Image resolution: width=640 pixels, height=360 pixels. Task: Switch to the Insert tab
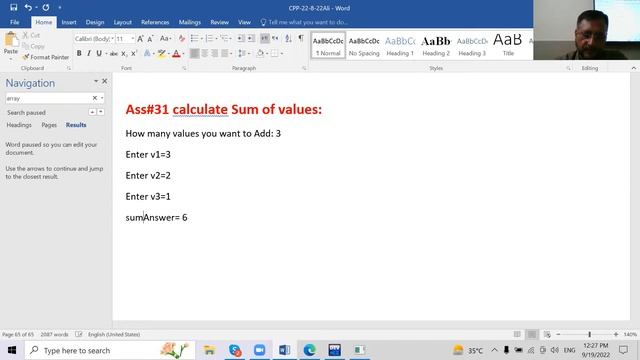69,22
